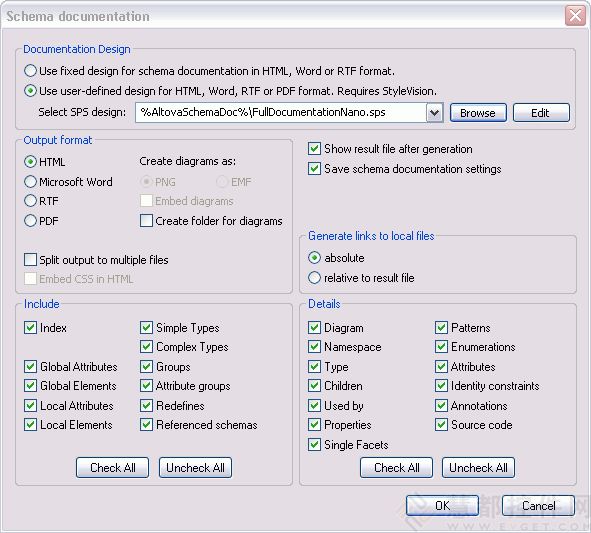Image resolution: width=591 pixels, height=533 pixels.
Task: Uncheck Enumerations in Details
Action: click(441, 347)
